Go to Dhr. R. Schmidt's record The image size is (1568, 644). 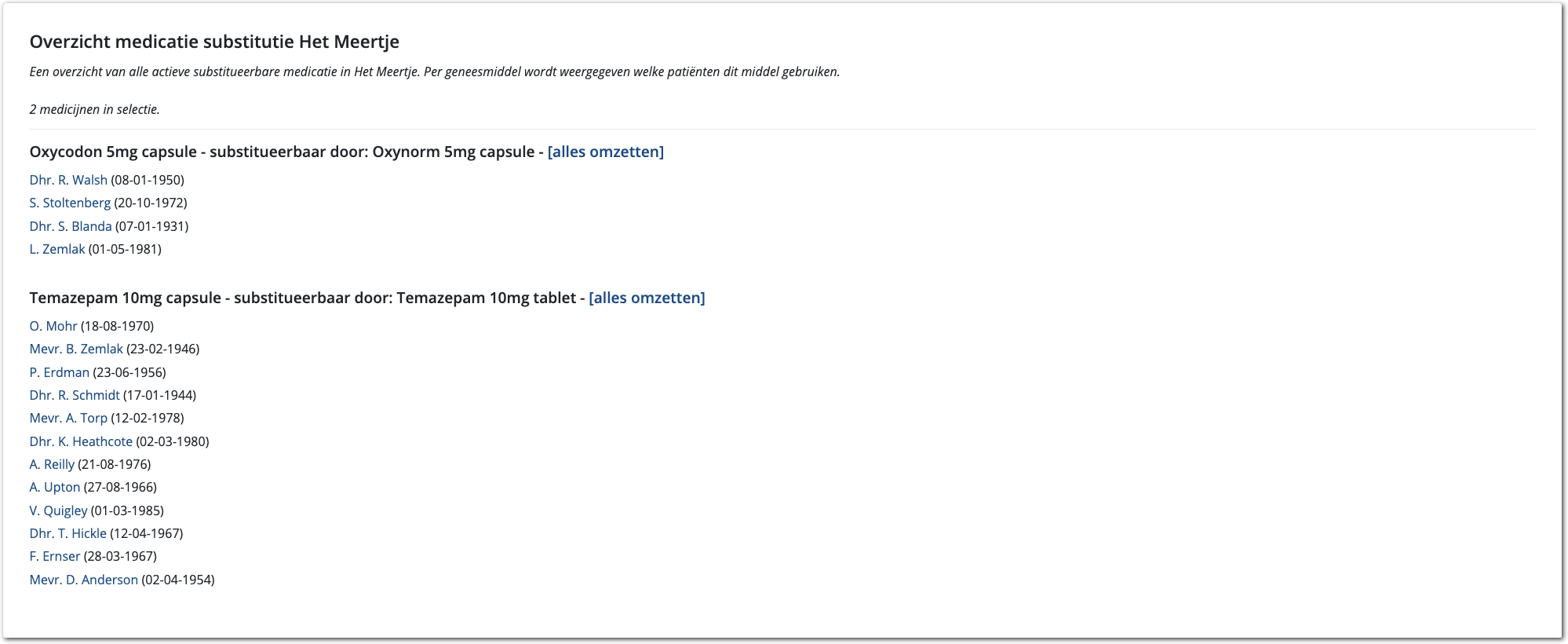point(75,395)
